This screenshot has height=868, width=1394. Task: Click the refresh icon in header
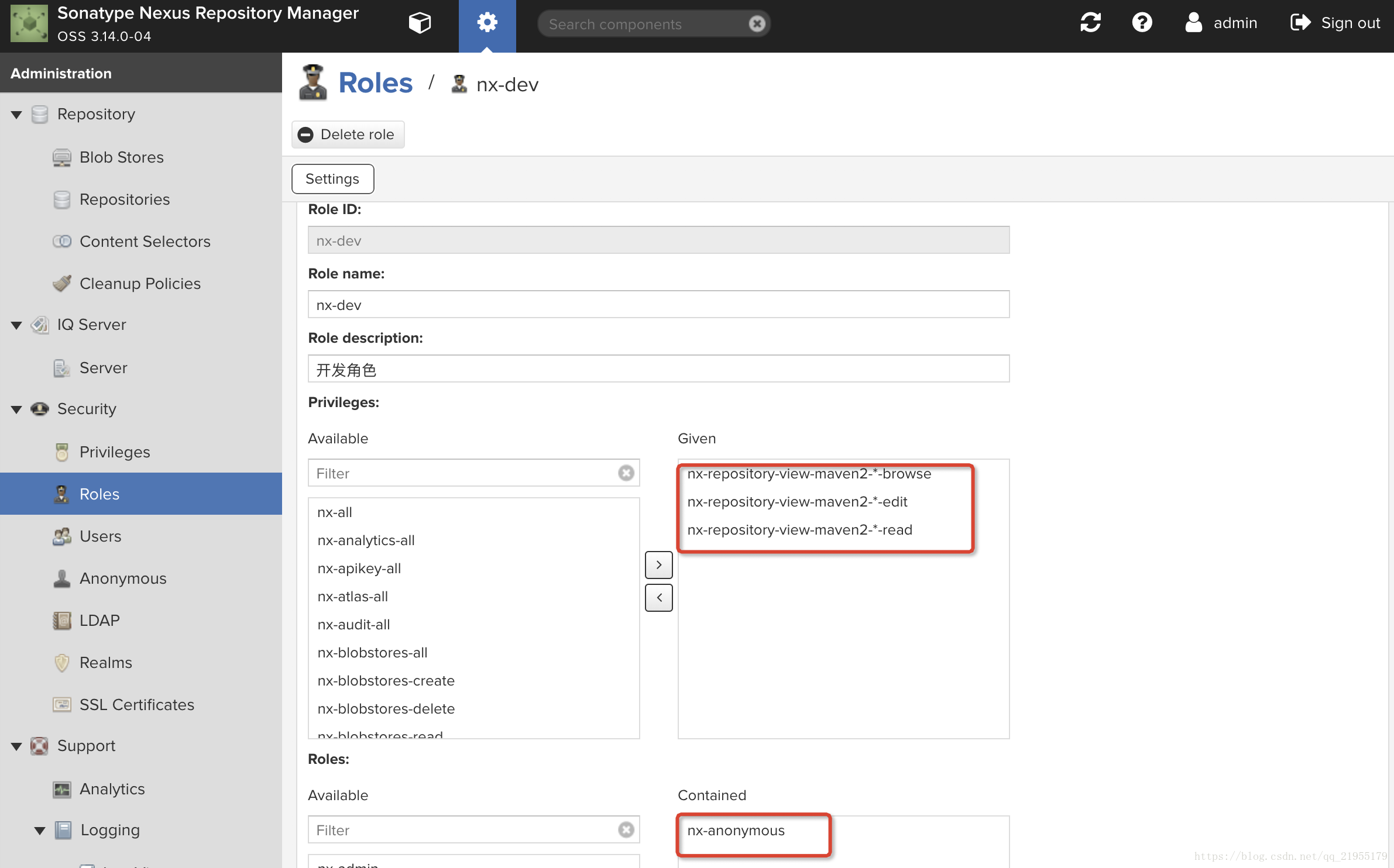pos(1090,23)
